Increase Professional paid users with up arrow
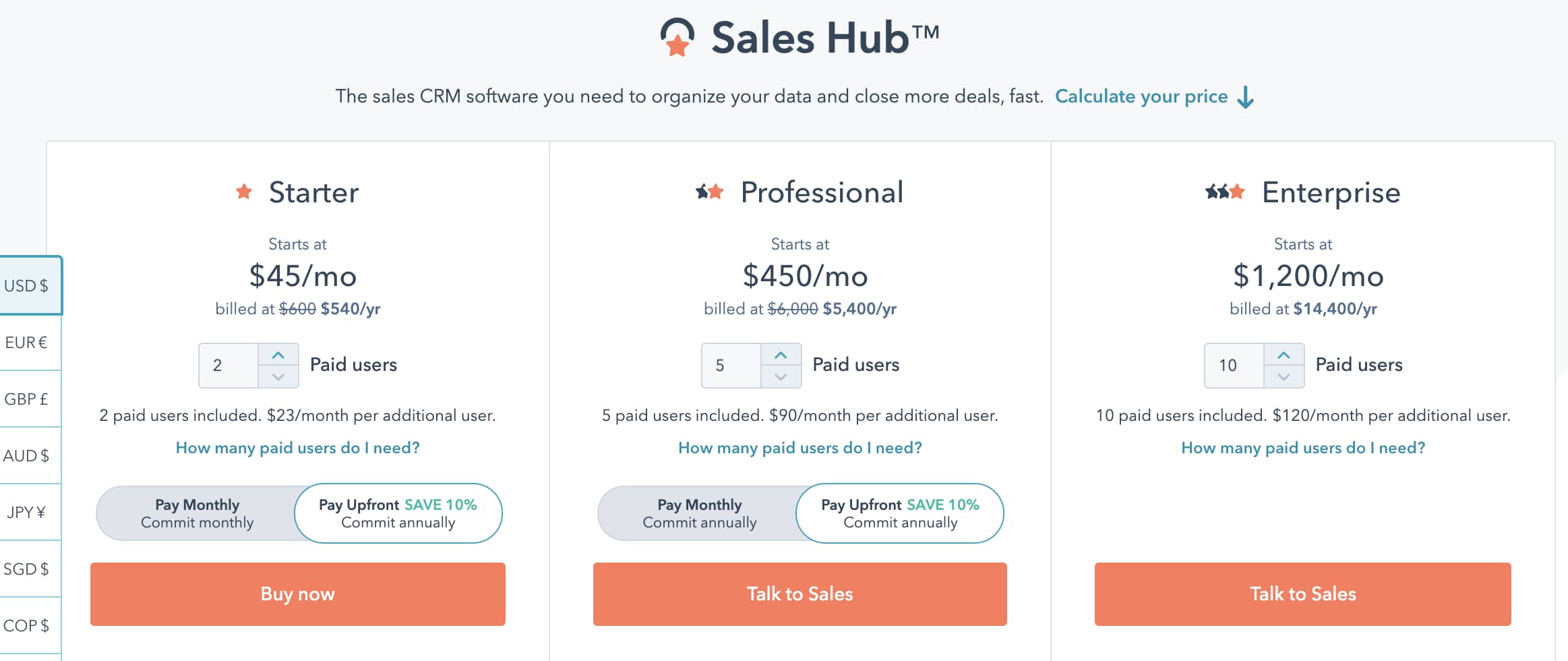The image size is (1568, 661). (781, 355)
